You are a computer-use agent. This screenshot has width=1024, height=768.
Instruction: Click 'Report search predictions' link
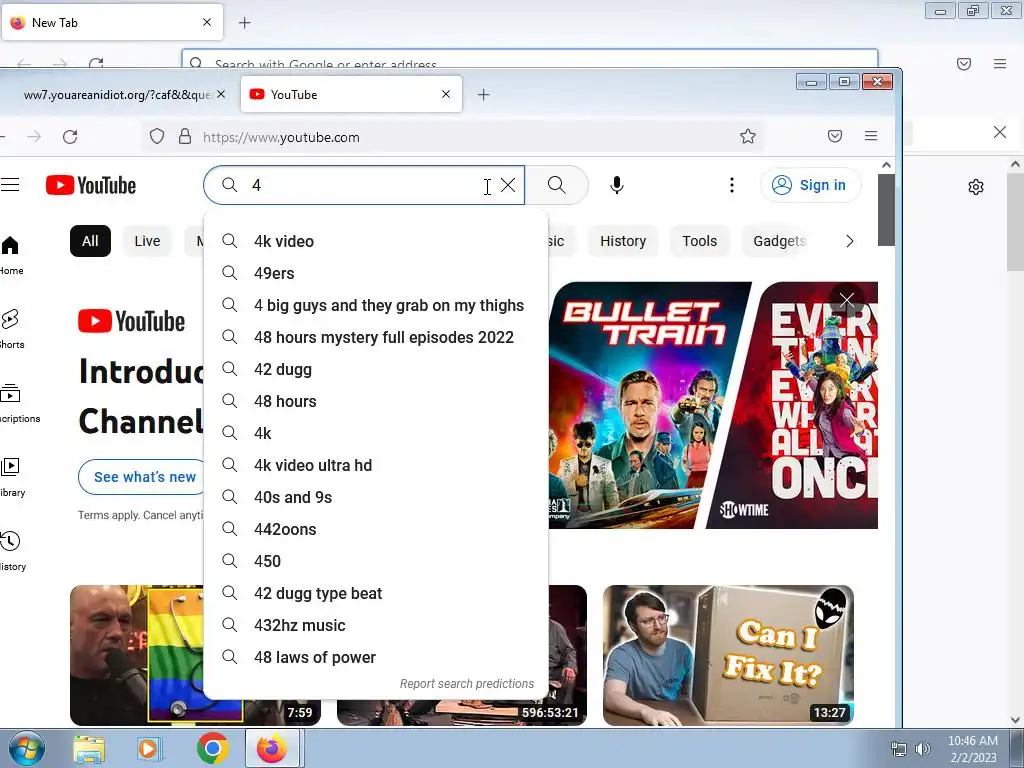click(x=466, y=684)
